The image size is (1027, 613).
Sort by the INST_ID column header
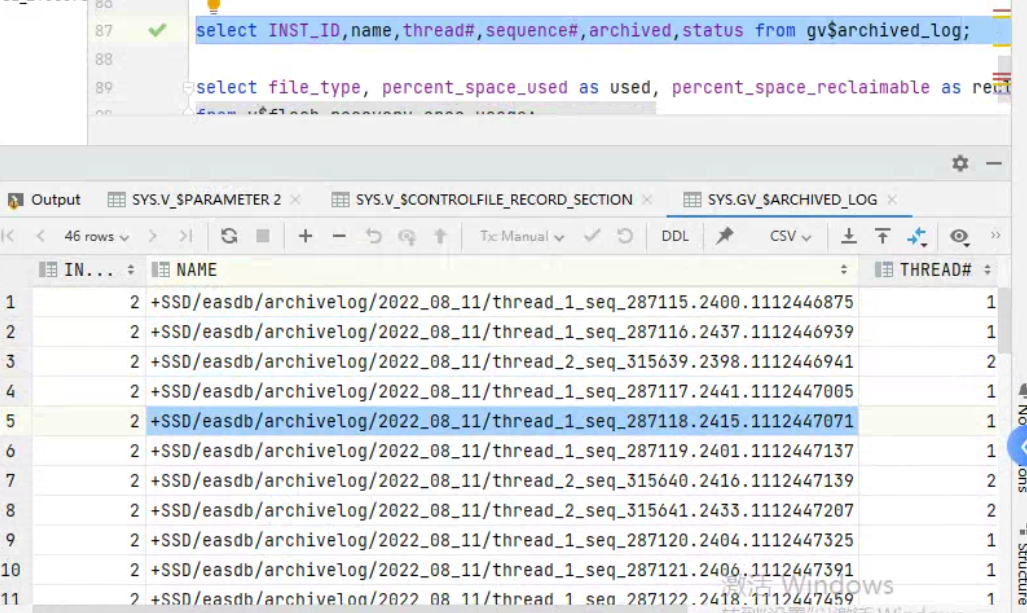click(x=87, y=270)
